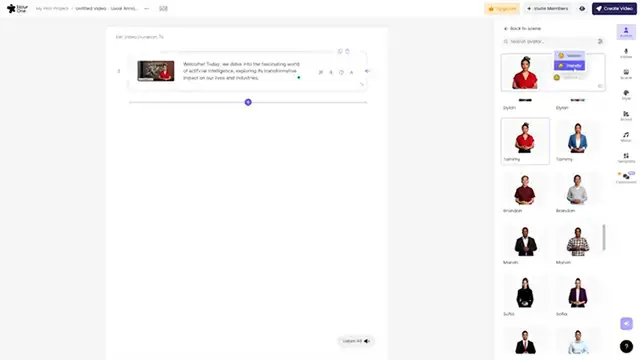
Task: Select the Friendly emotion option
Action: [x=569, y=66]
